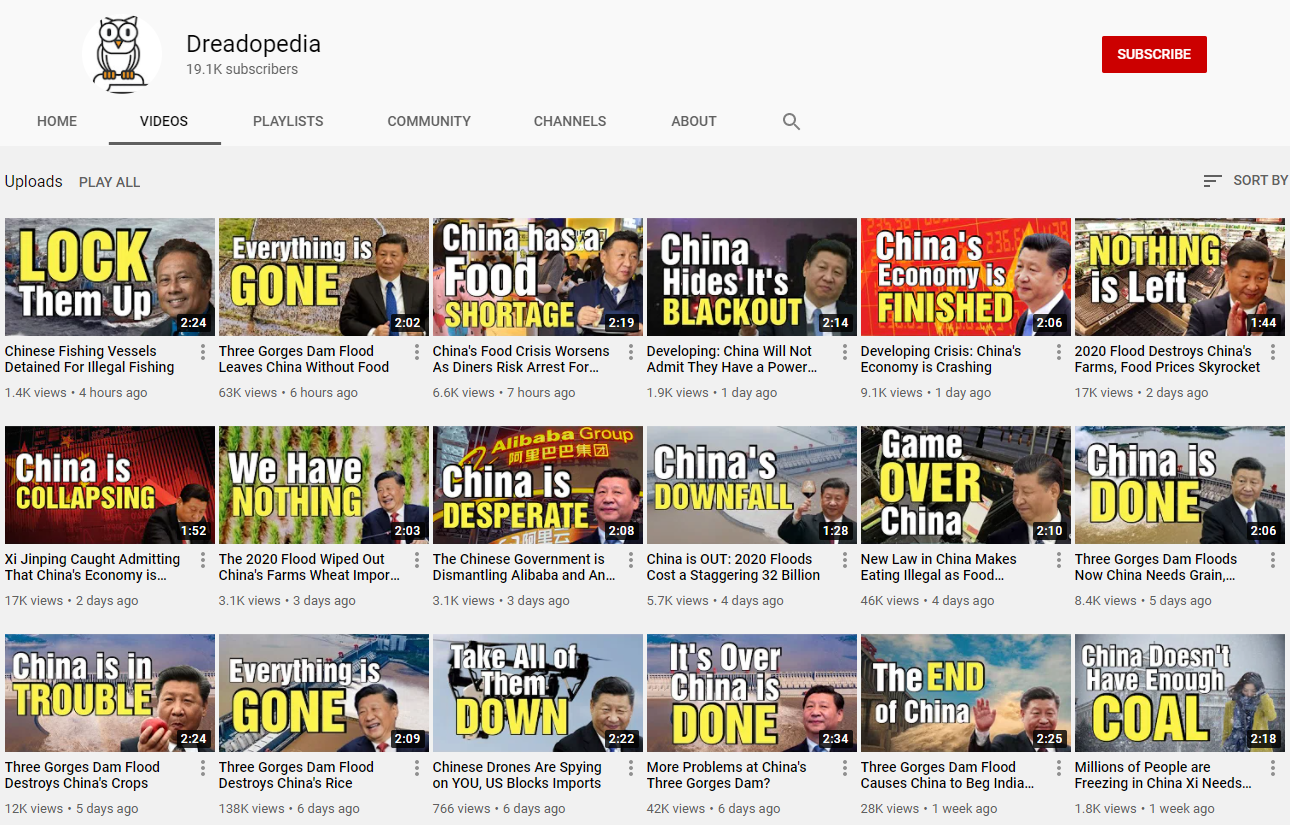Play the China Doesn't Have Enough COAL thumbnail

tap(1180, 693)
